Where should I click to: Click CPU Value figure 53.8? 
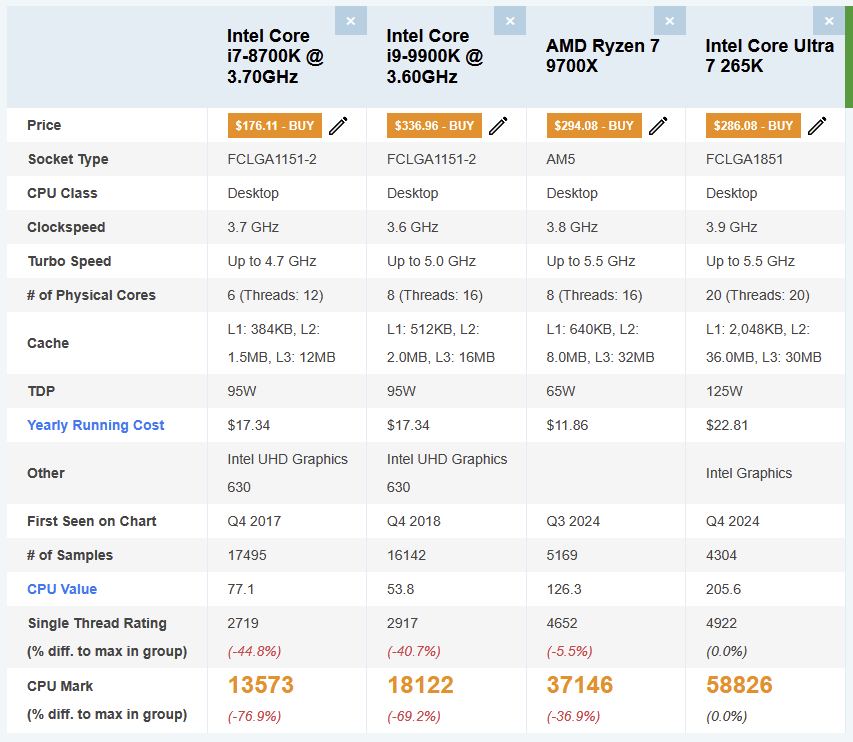click(x=400, y=589)
